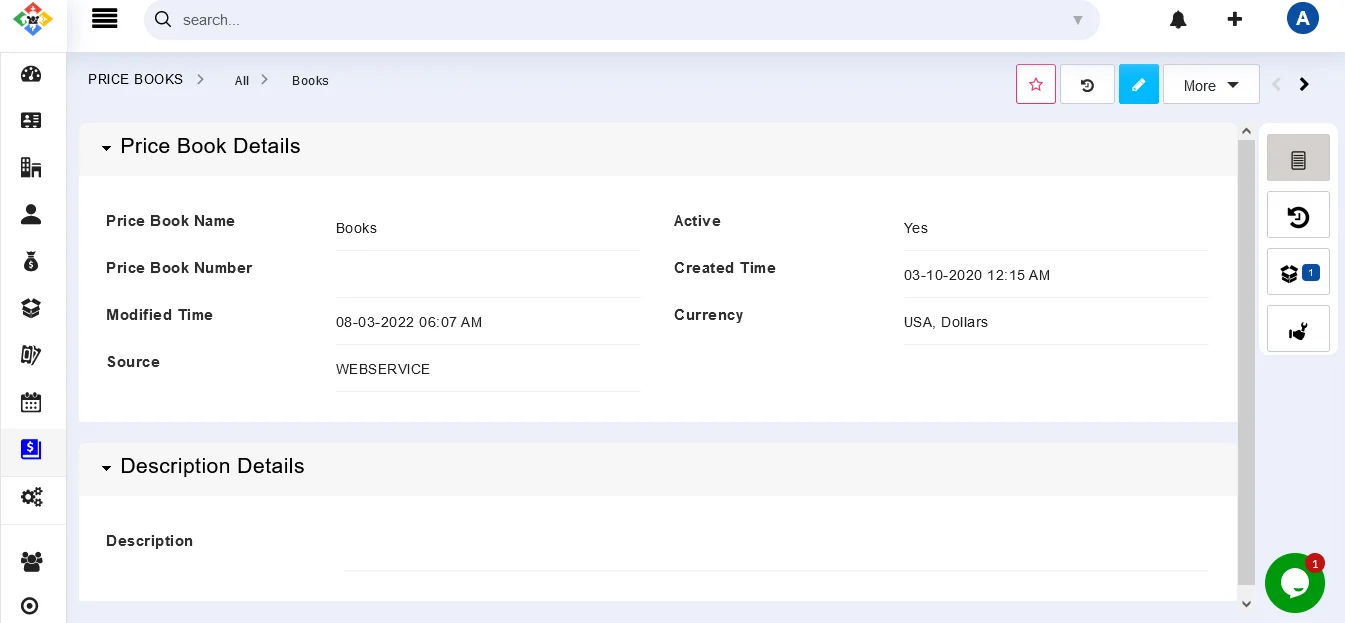1345x623 pixels.
Task: Toggle the hamburger navigation menu
Action: pyautogui.click(x=105, y=18)
